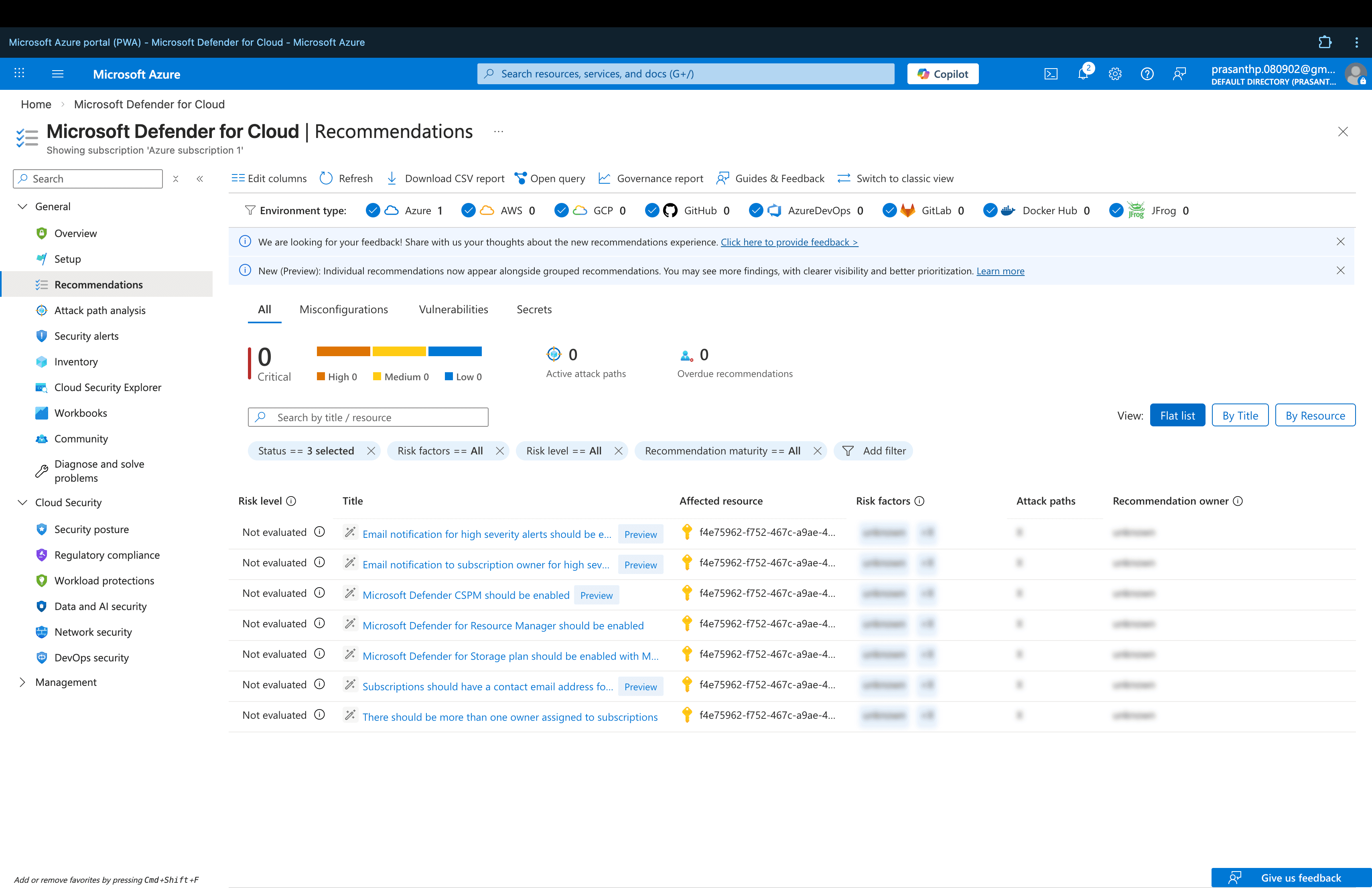Open the notifications bell
The image size is (1372, 888).
tap(1083, 73)
